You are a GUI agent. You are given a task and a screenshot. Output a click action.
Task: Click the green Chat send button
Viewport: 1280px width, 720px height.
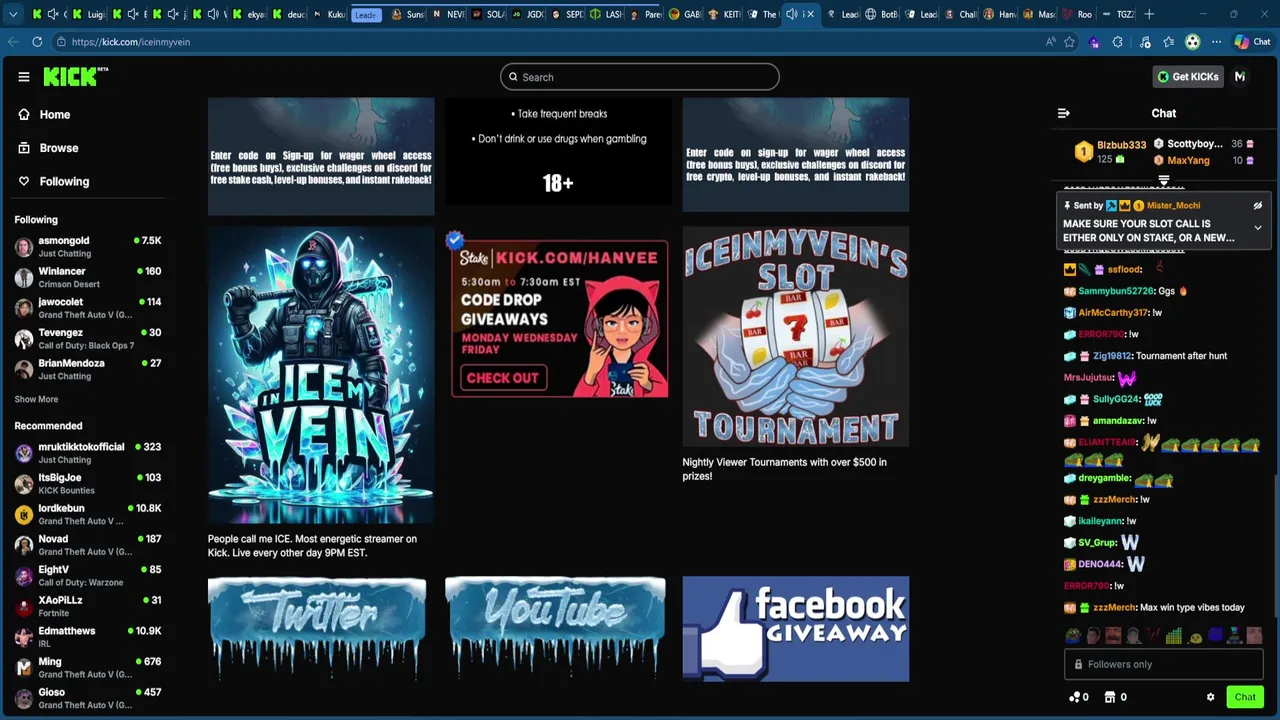tap(1245, 697)
